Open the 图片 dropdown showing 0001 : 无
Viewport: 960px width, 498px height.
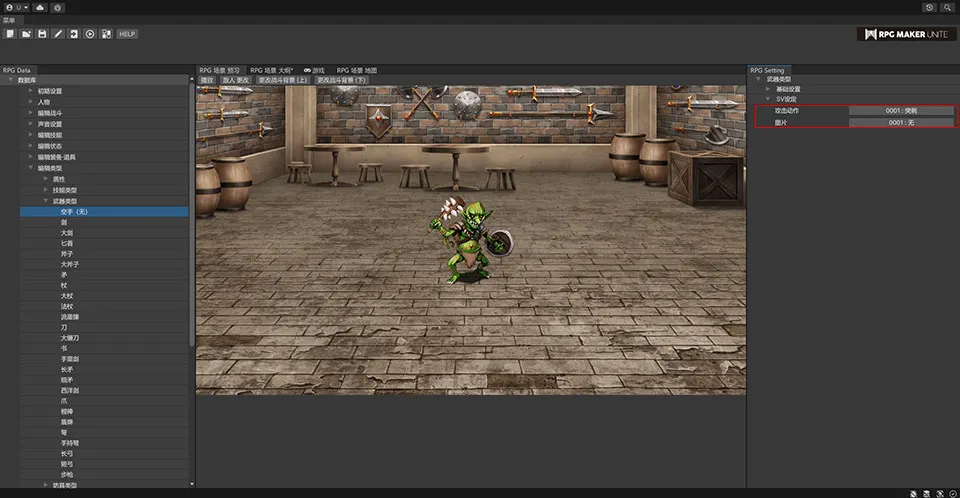tap(901, 122)
